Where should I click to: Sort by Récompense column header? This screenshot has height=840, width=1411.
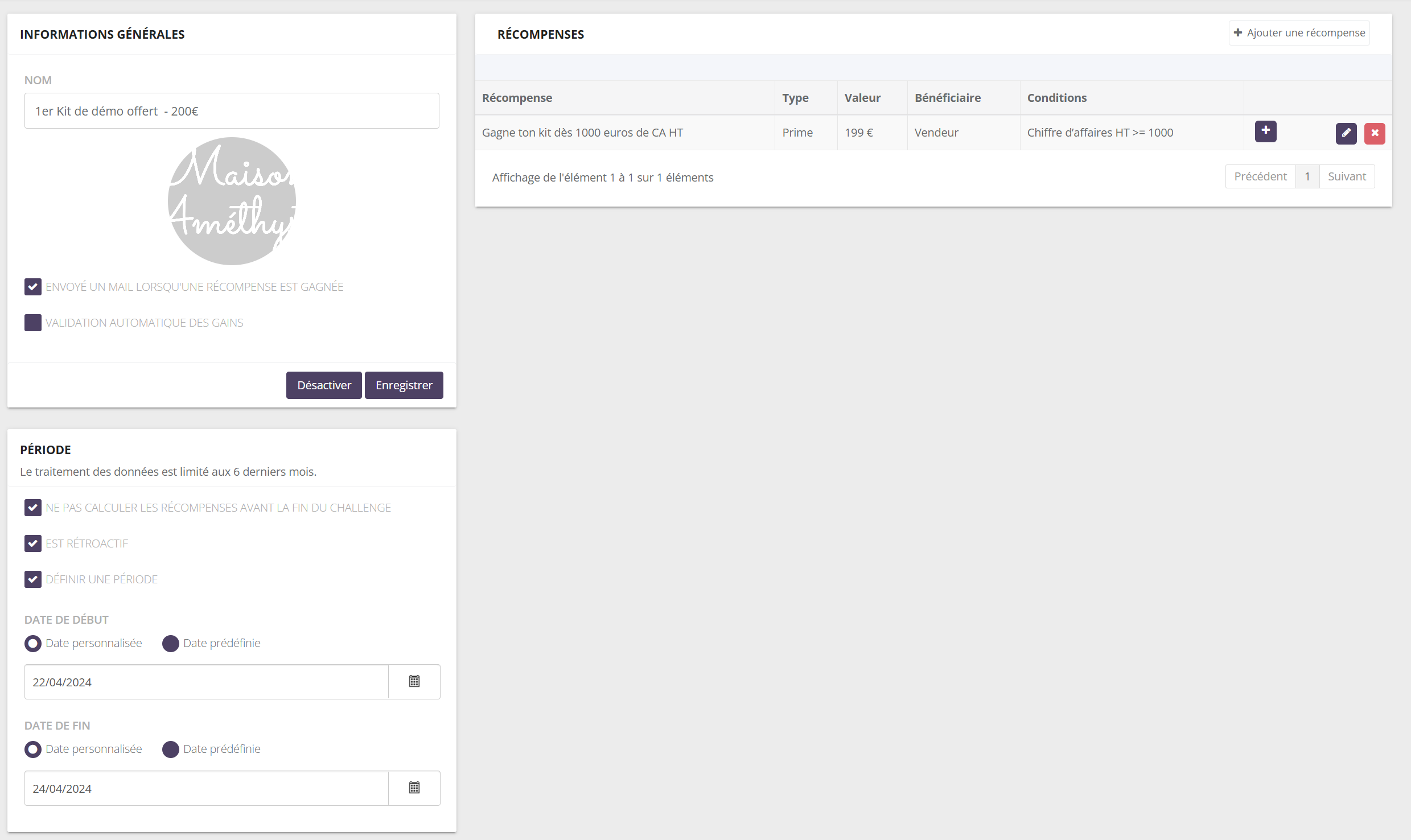pyautogui.click(x=625, y=98)
